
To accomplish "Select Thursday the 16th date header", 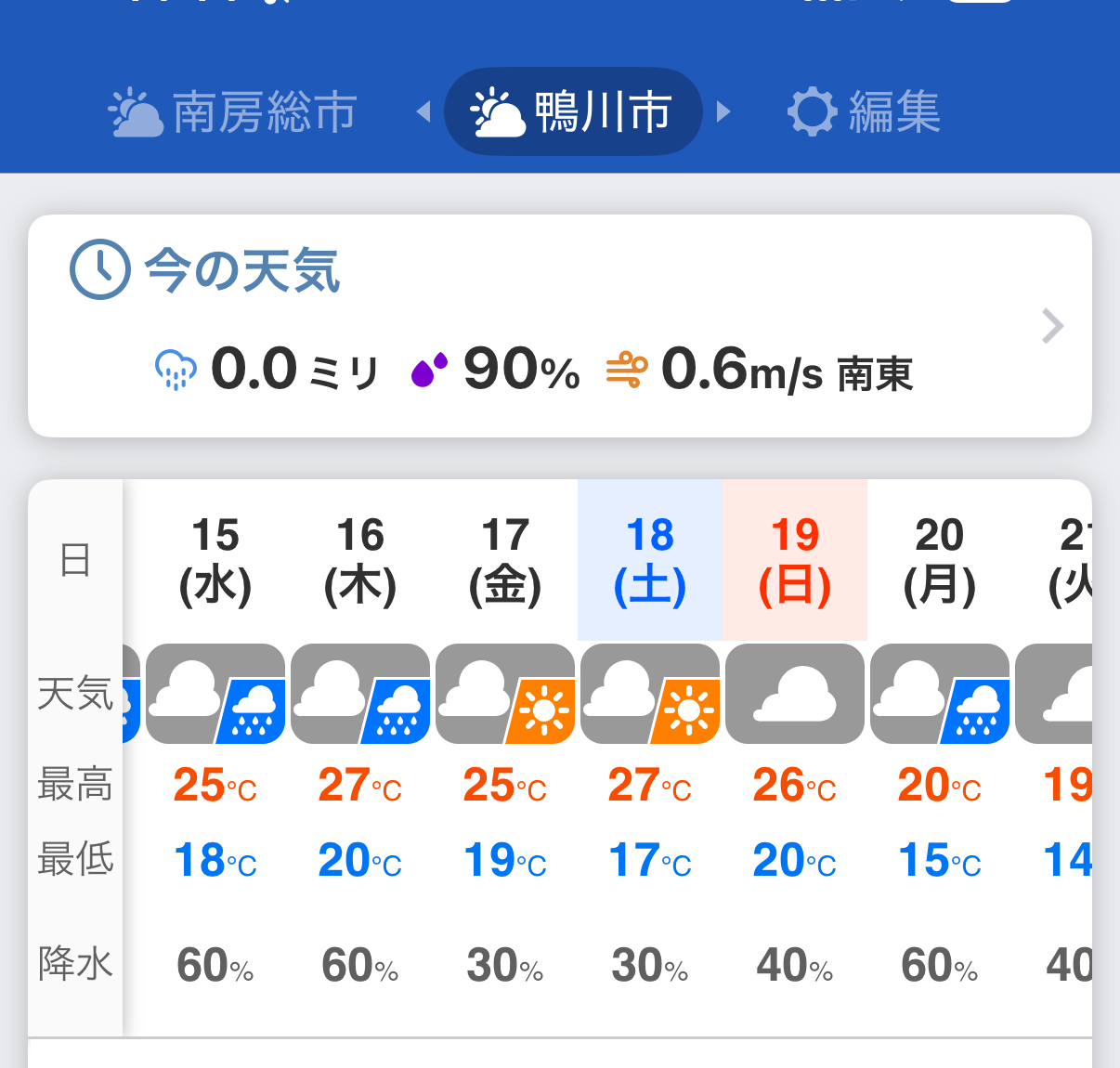I will (x=360, y=560).
